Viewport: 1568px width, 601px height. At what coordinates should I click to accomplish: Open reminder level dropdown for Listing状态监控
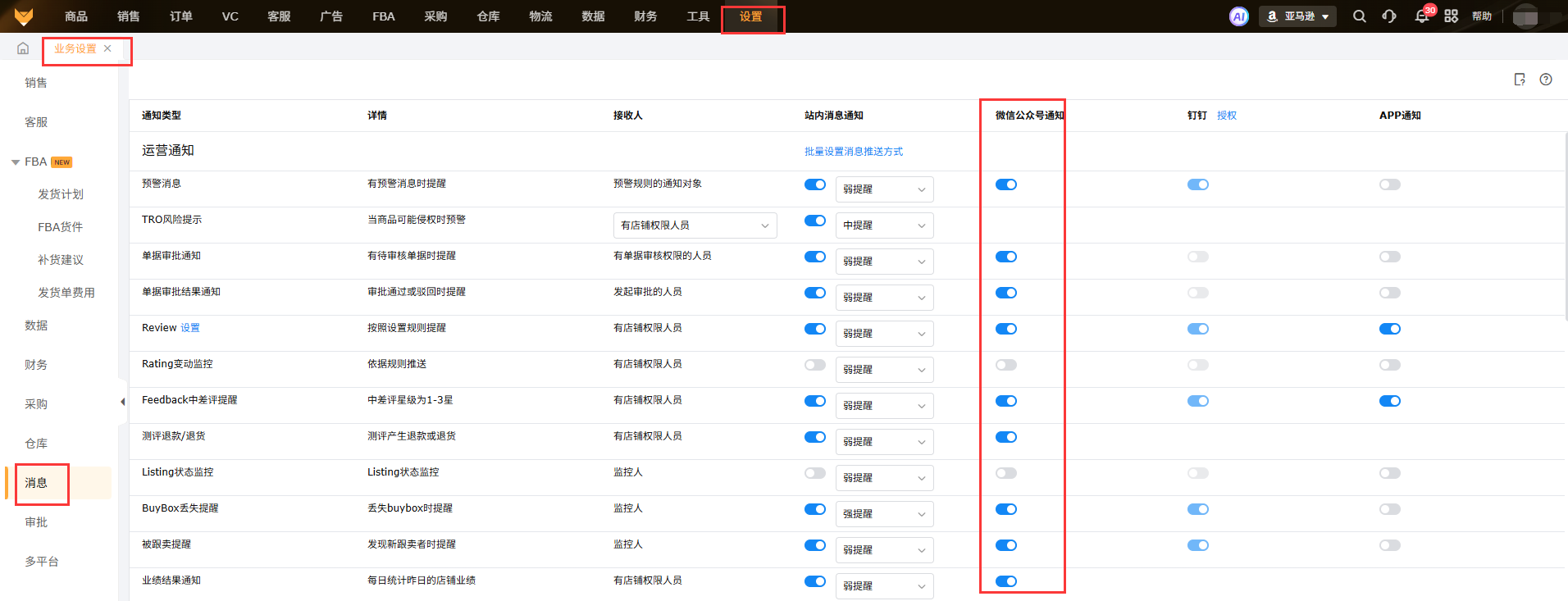885,478
